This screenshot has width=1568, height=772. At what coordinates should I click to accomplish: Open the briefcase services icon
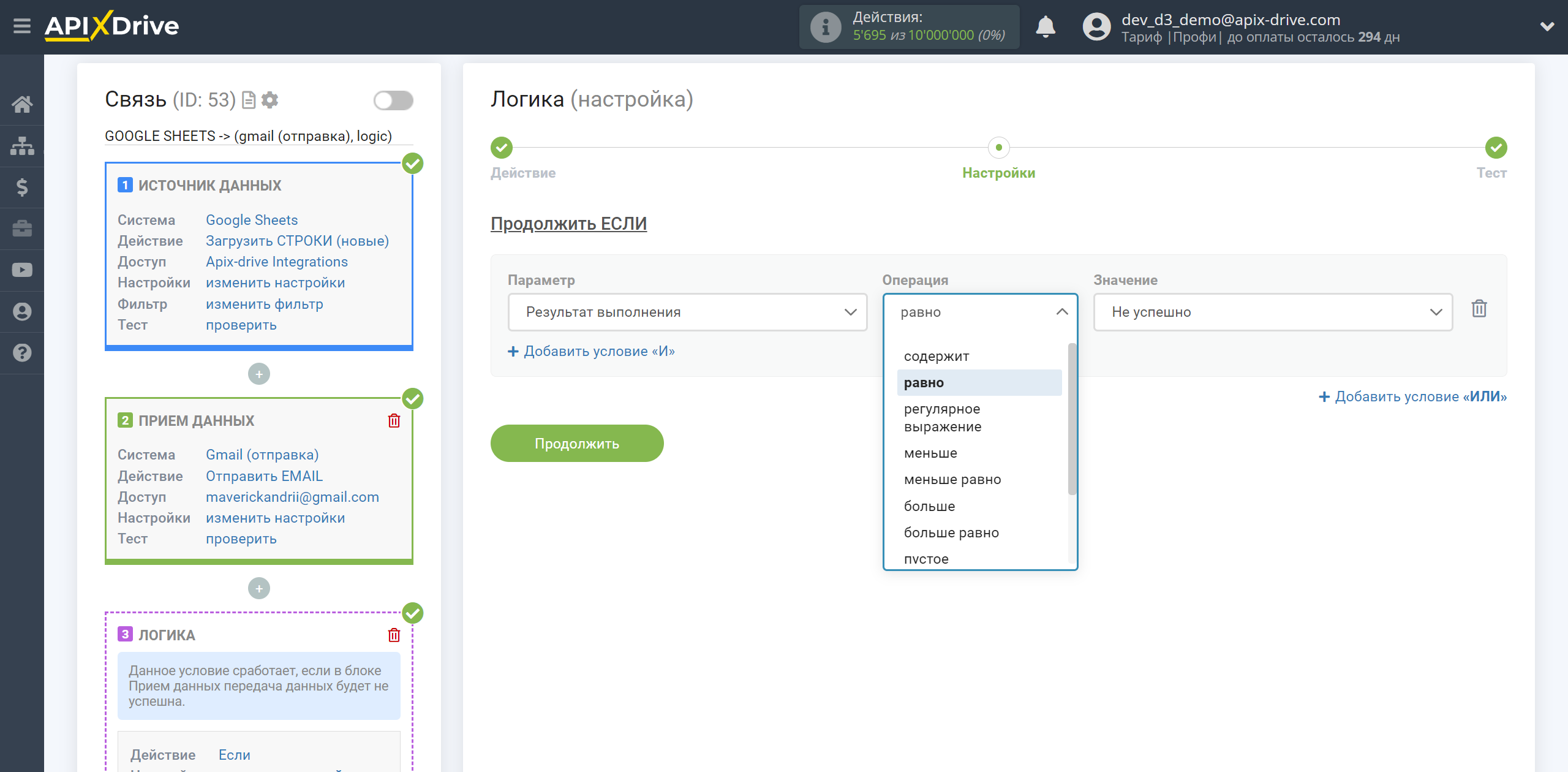pos(22,229)
